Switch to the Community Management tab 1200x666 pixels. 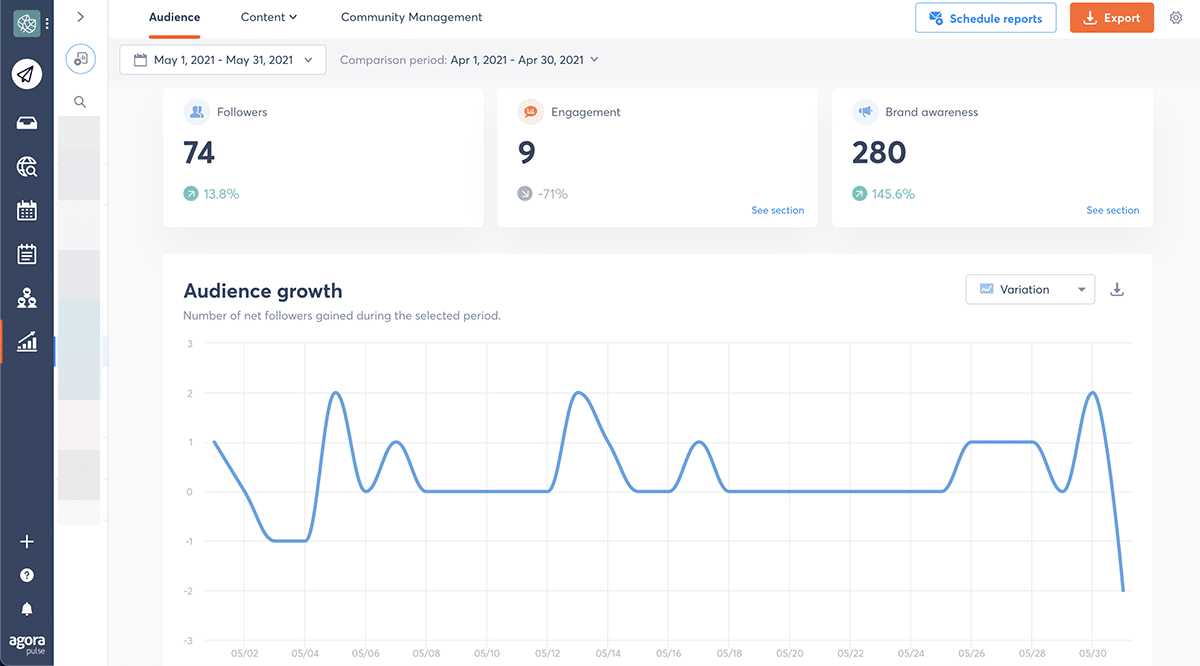(x=411, y=17)
